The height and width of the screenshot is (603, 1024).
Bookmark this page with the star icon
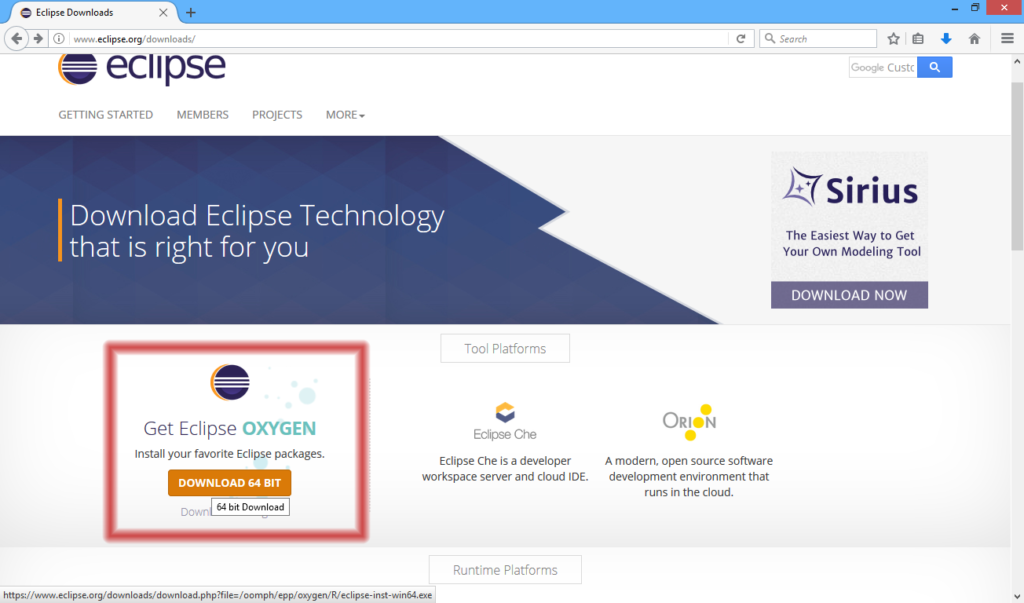893,39
